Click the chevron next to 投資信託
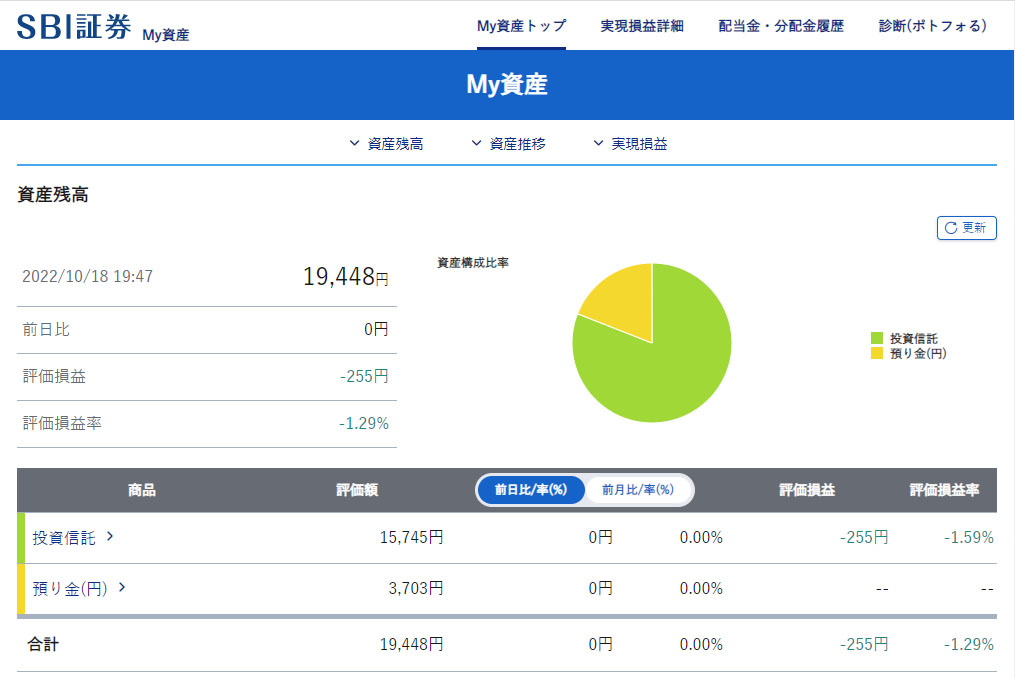 pyautogui.click(x=110, y=537)
